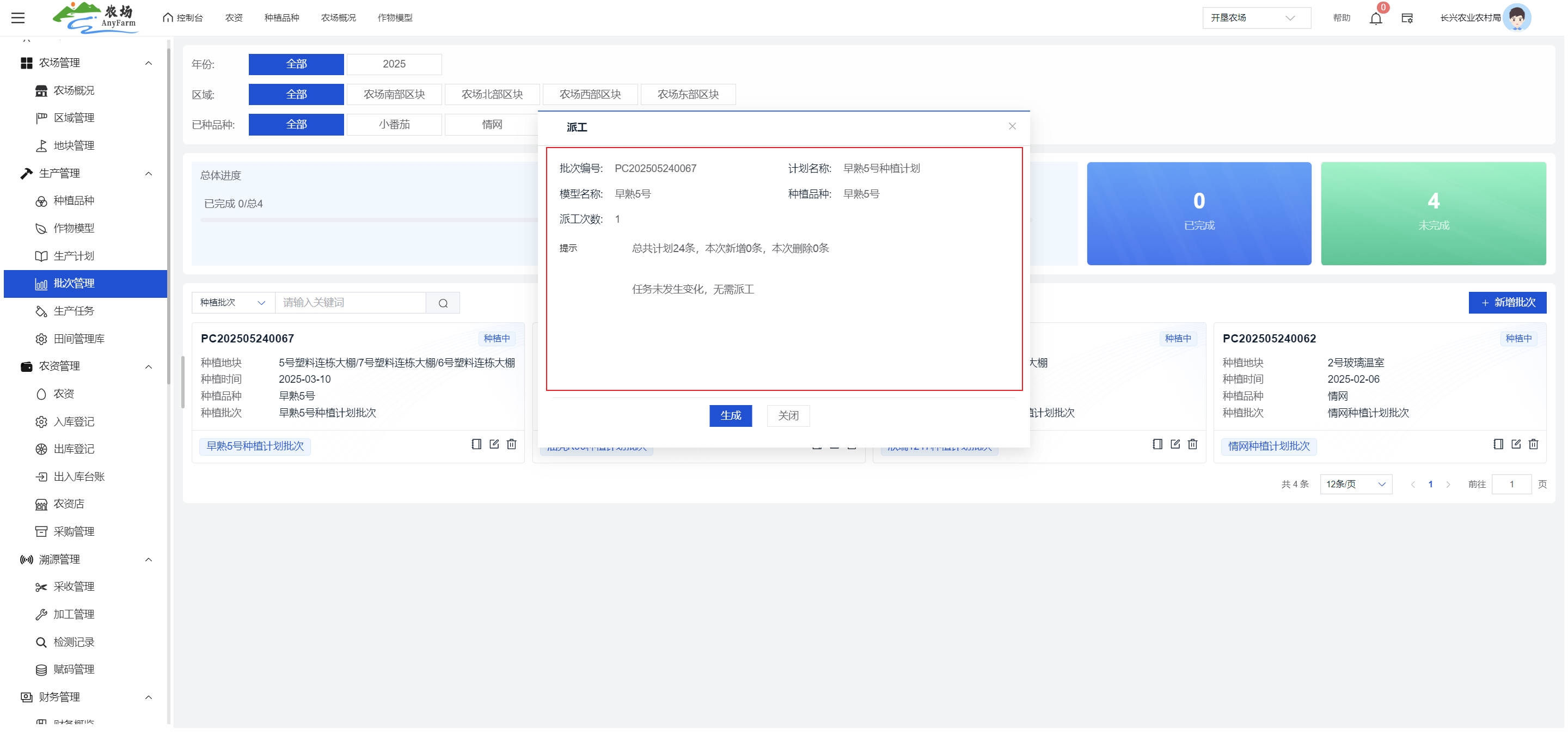Select 农场南部区块 region filter
Image resolution: width=1568 pixels, height=735 pixels.
click(394, 94)
